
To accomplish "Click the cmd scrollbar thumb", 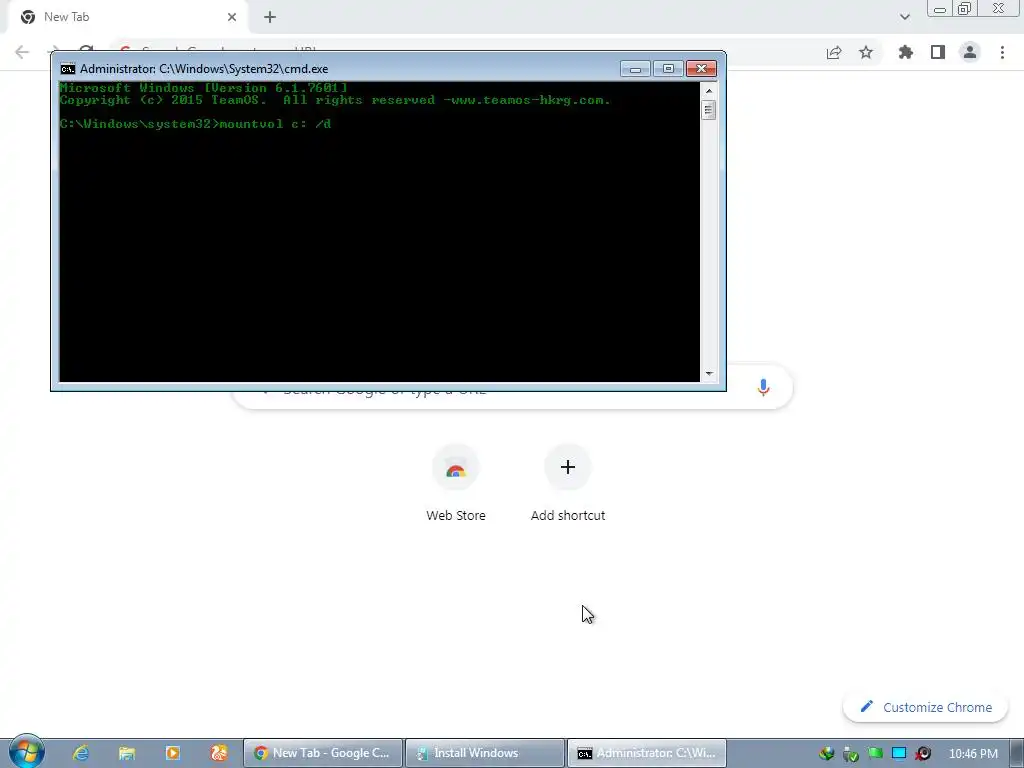I will pos(709,110).
